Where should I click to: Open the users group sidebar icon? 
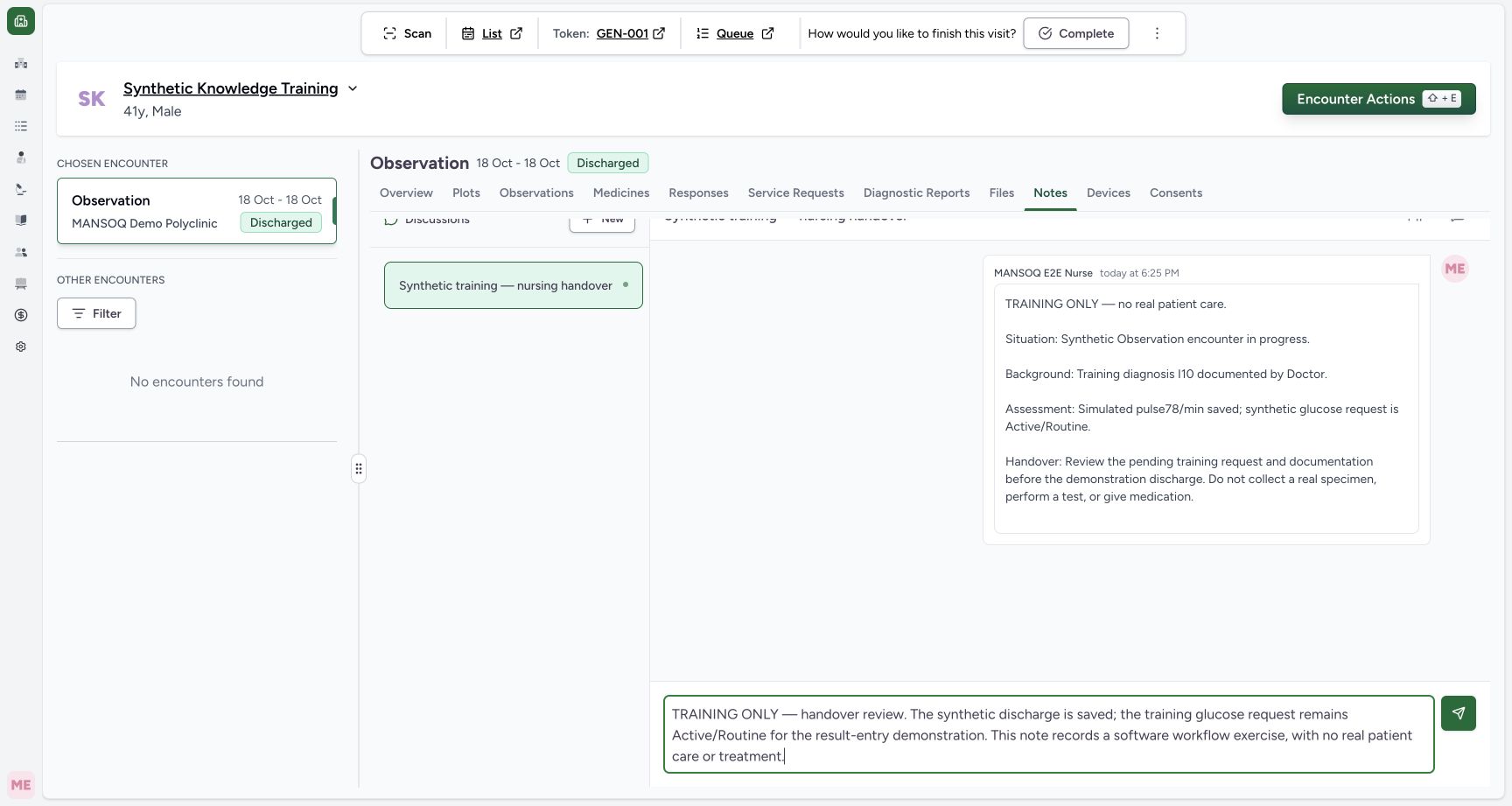click(x=21, y=252)
